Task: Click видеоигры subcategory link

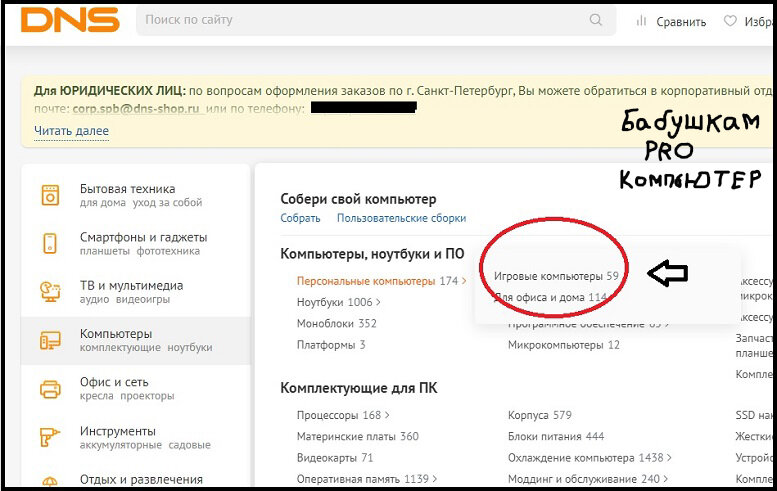Action: tap(143, 299)
